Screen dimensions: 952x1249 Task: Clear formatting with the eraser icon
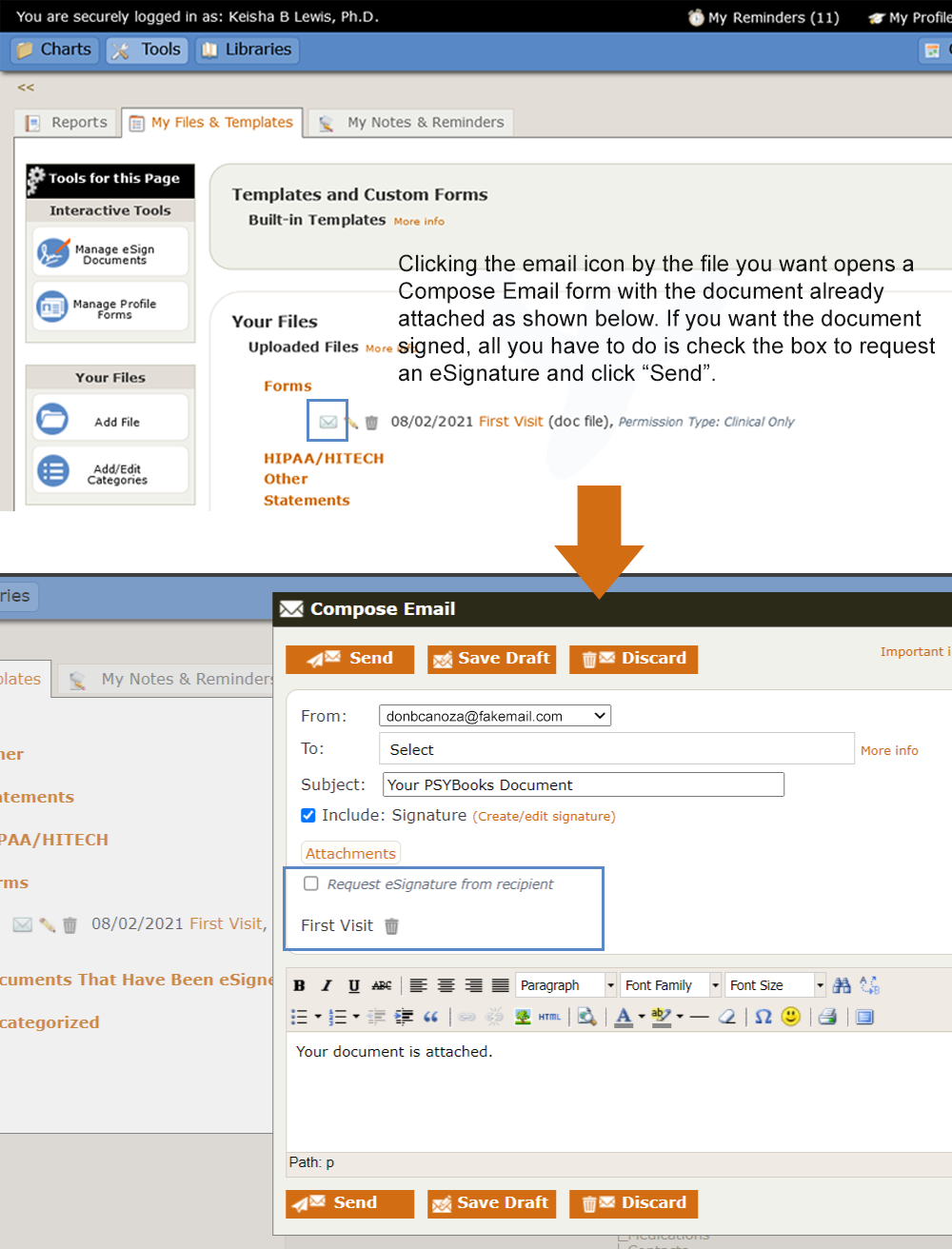727,1017
